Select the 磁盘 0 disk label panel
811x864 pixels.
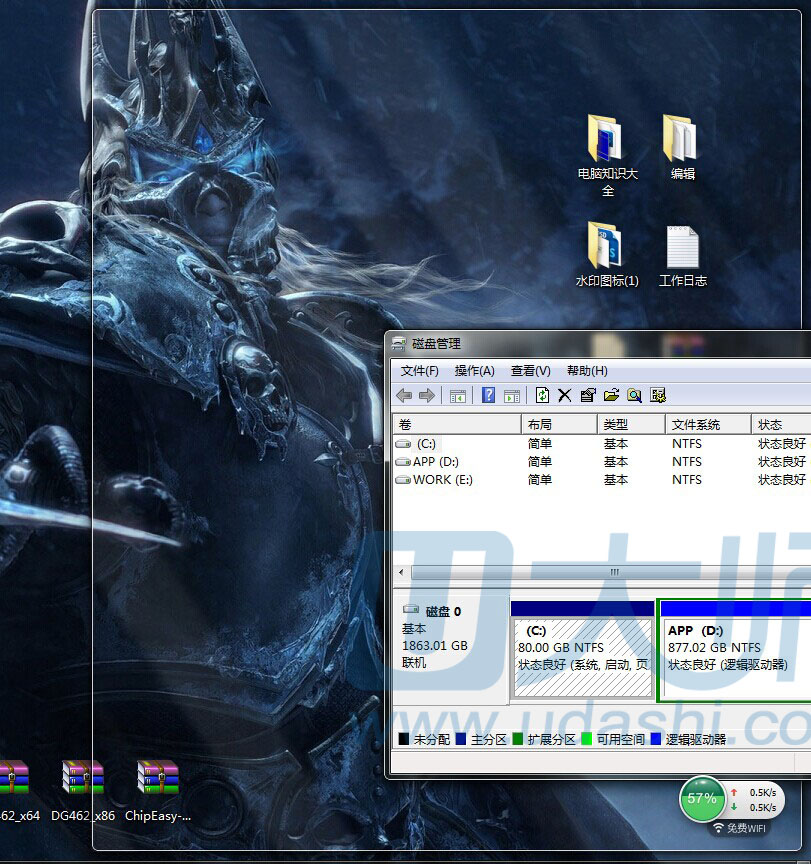[450, 650]
